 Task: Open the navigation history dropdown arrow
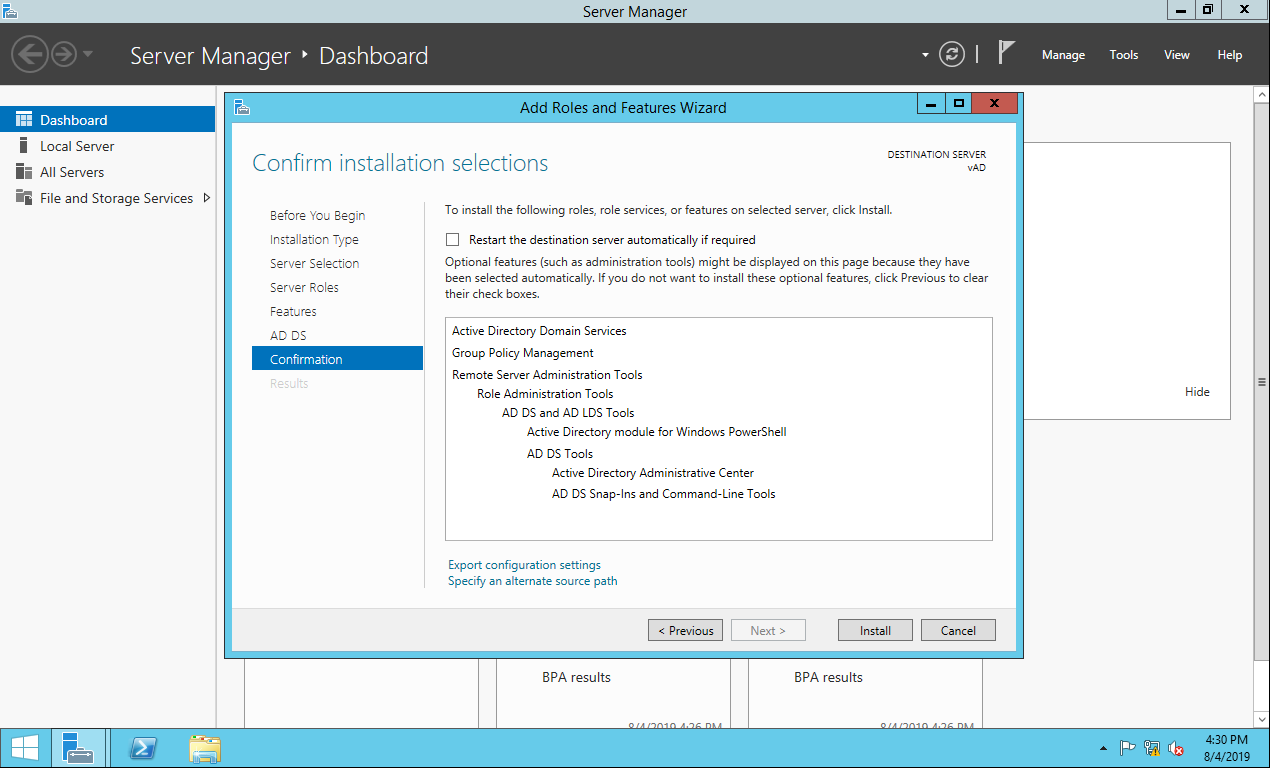pos(88,54)
